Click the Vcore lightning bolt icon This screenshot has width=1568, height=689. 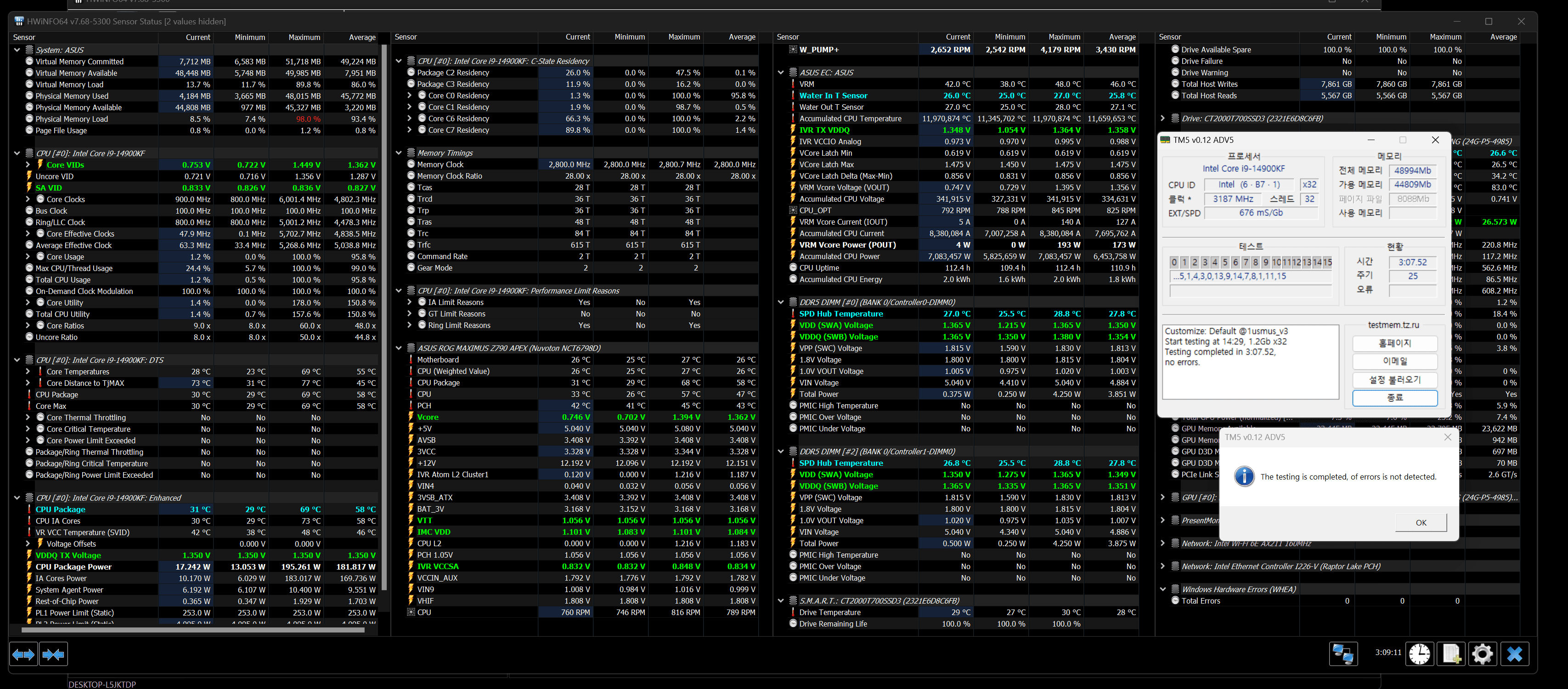[411, 417]
